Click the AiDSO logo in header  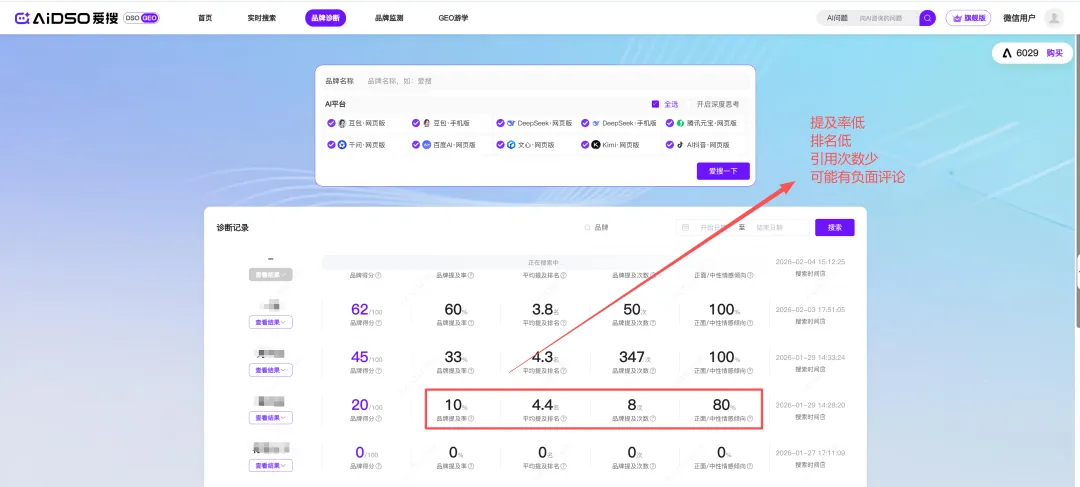tap(64, 18)
